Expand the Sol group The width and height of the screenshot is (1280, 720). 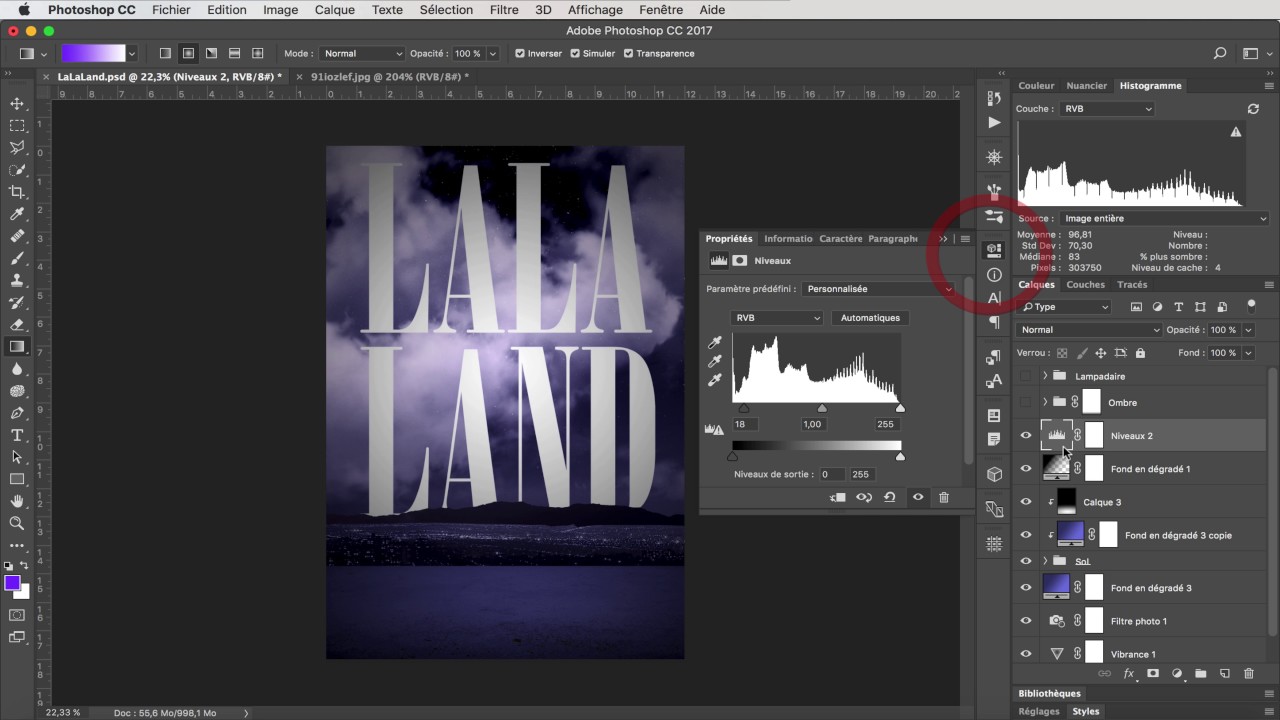click(1045, 561)
